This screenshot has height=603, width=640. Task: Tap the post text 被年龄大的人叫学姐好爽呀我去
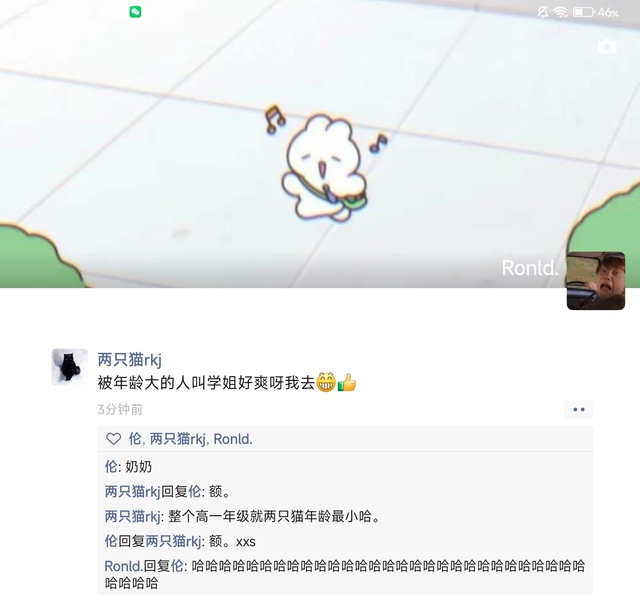(x=227, y=383)
